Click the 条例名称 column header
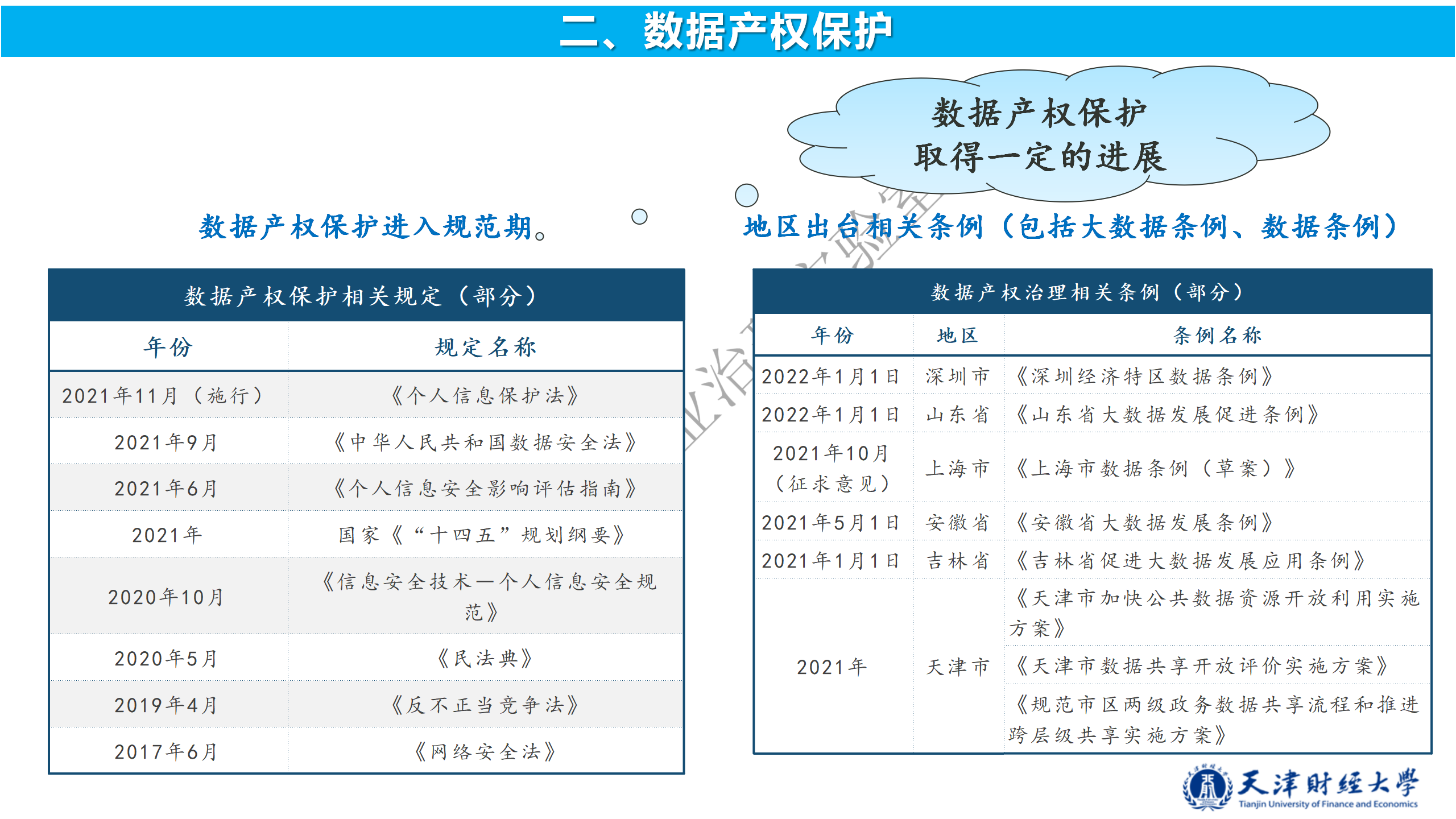 click(x=1217, y=336)
